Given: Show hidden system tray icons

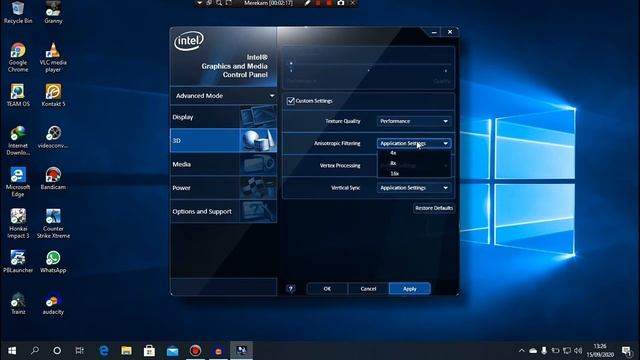Looking at the screenshot, I should 522,350.
